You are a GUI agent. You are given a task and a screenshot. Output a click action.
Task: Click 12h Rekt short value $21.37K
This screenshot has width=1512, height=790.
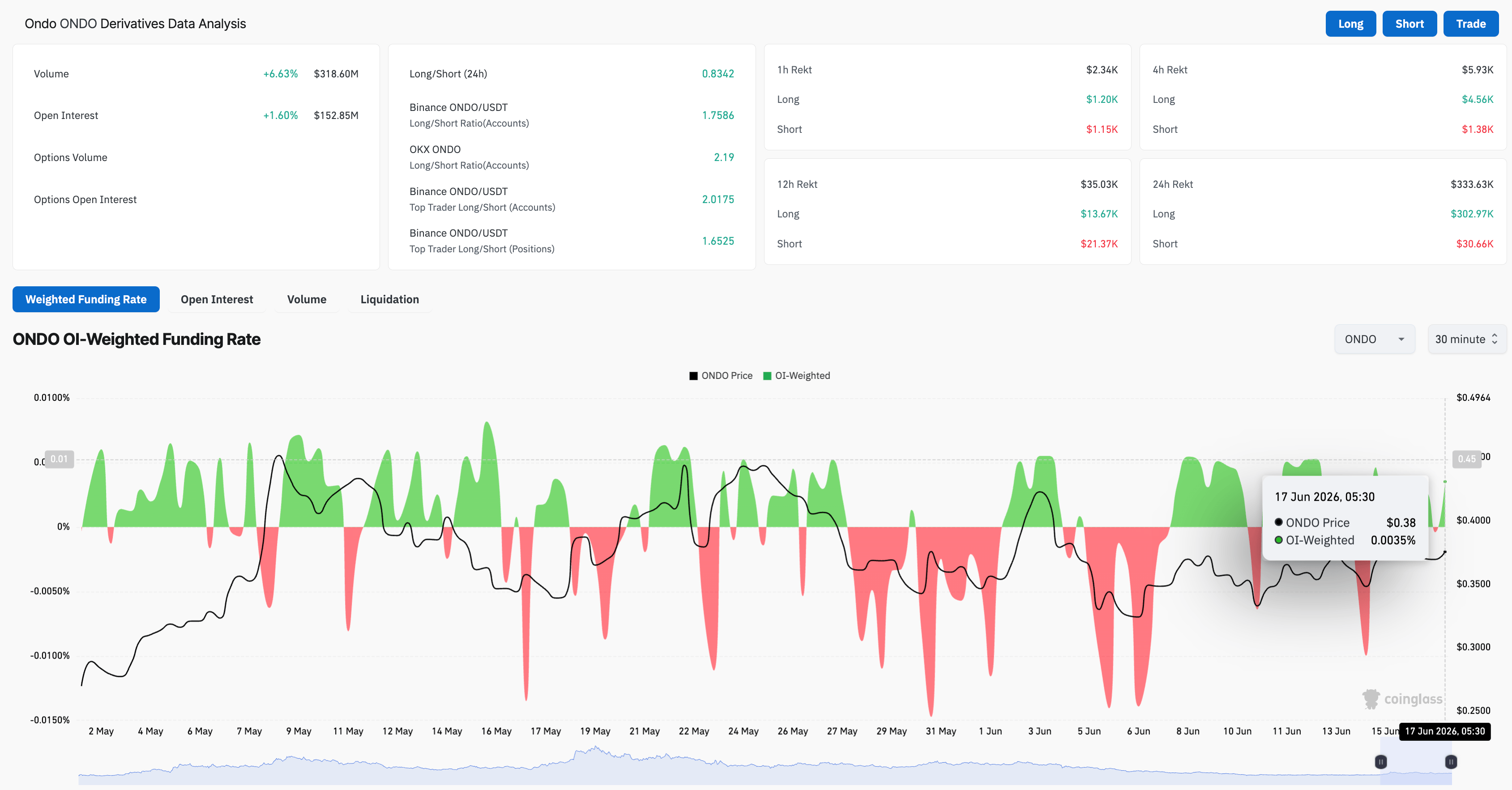(1099, 244)
